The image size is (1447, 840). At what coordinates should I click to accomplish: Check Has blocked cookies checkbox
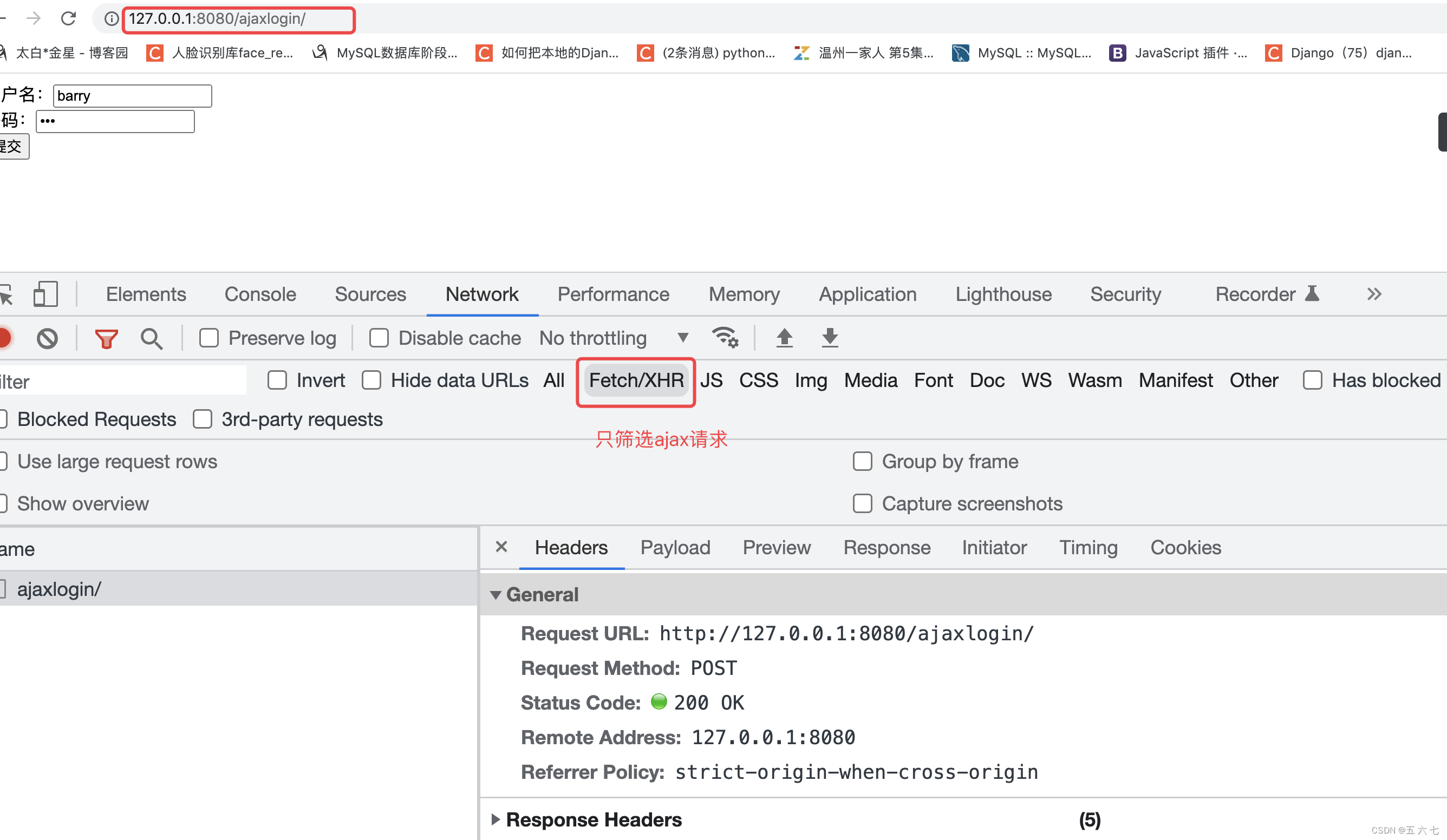pyautogui.click(x=1313, y=380)
